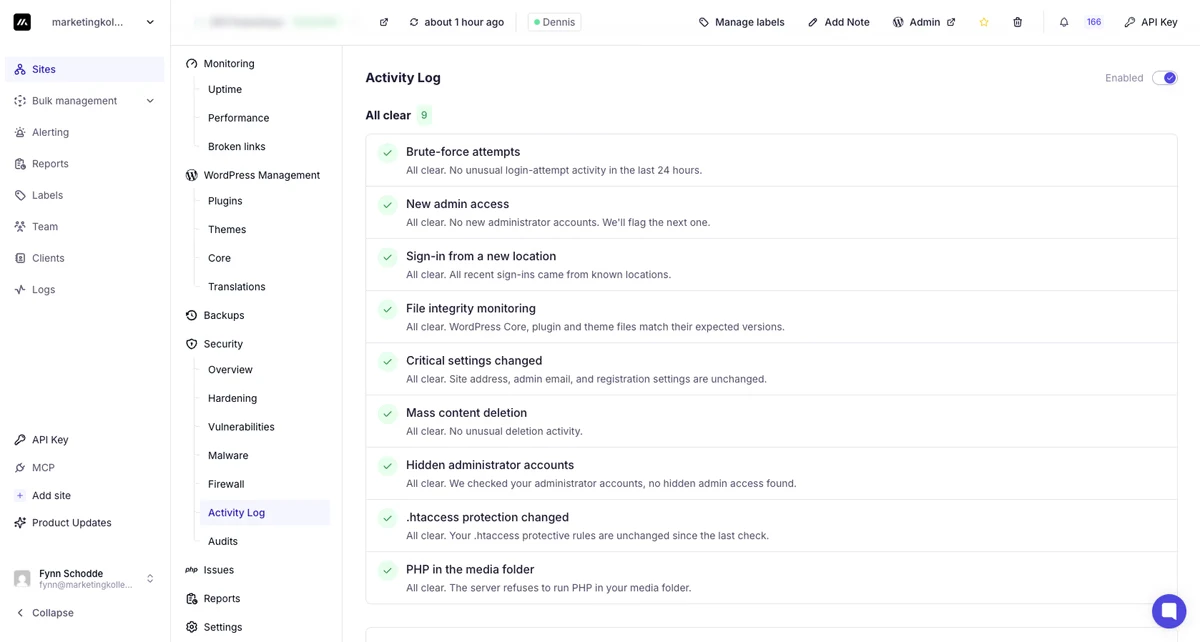View Logs in the main sidebar

tap(85, 289)
